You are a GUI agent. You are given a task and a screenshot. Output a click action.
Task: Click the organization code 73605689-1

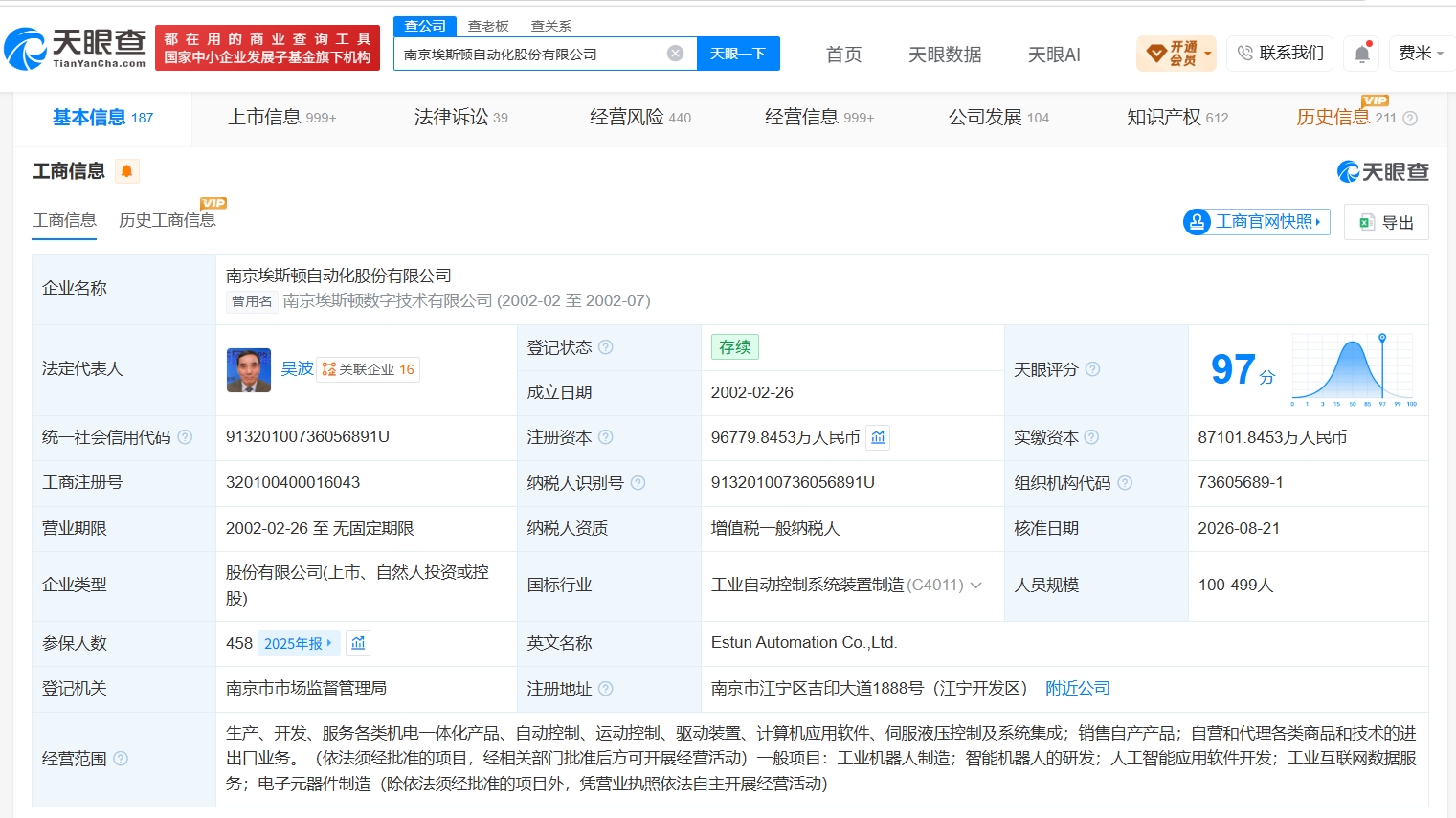pyautogui.click(x=1241, y=483)
